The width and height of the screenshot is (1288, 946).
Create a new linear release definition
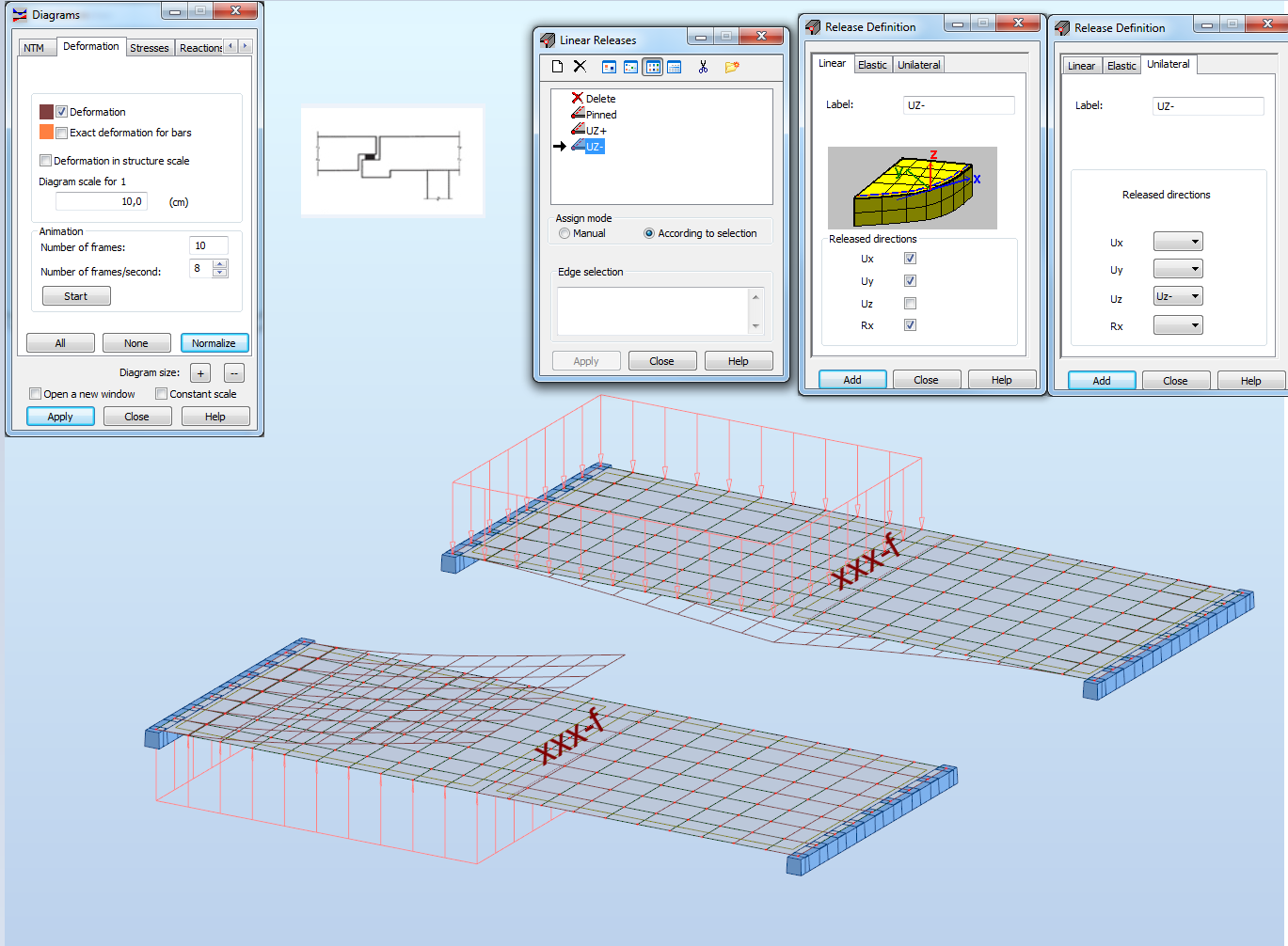tap(556, 67)
